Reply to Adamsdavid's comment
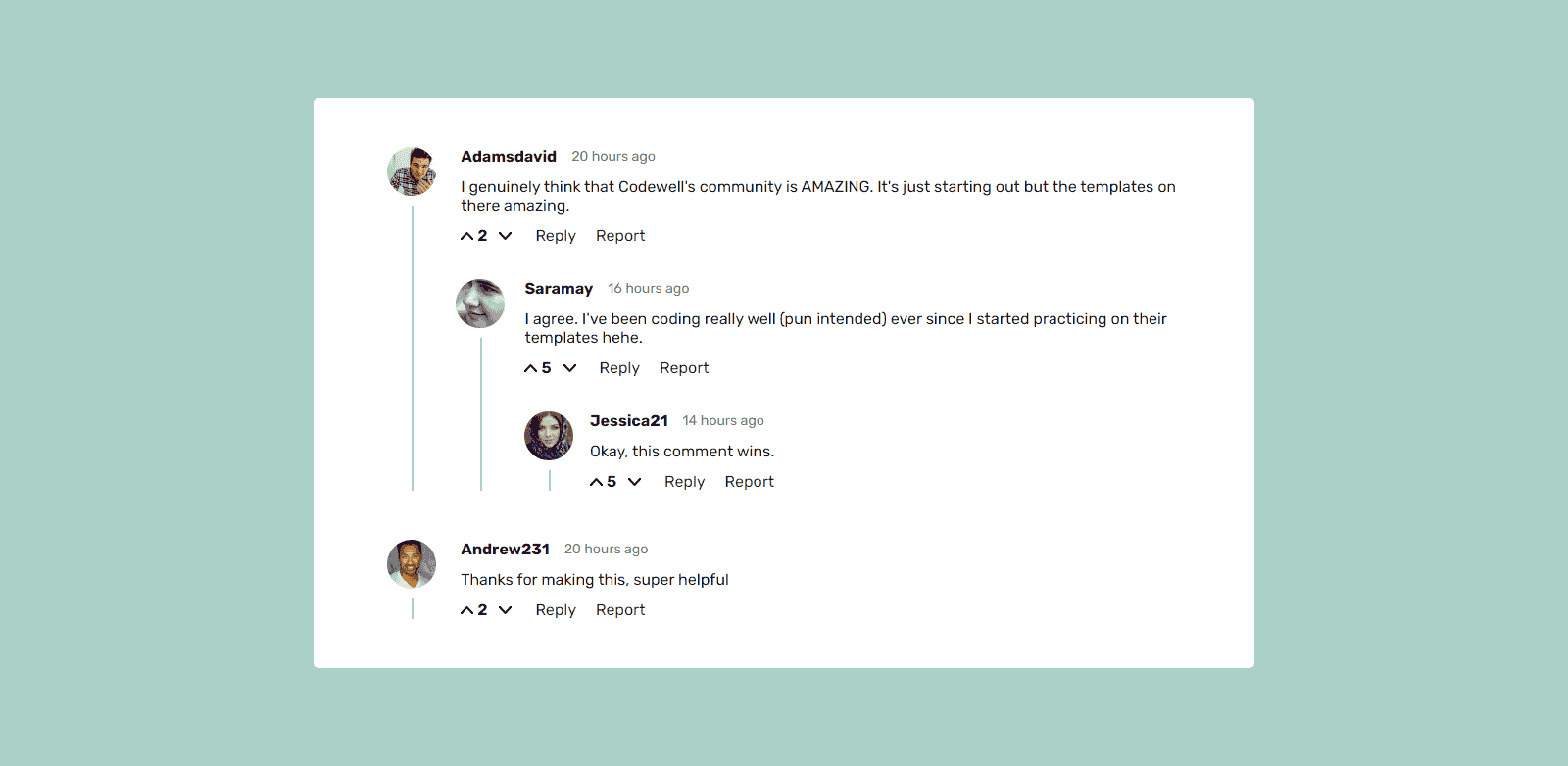Screen dimensions: 1568x766 click(556, 236)
